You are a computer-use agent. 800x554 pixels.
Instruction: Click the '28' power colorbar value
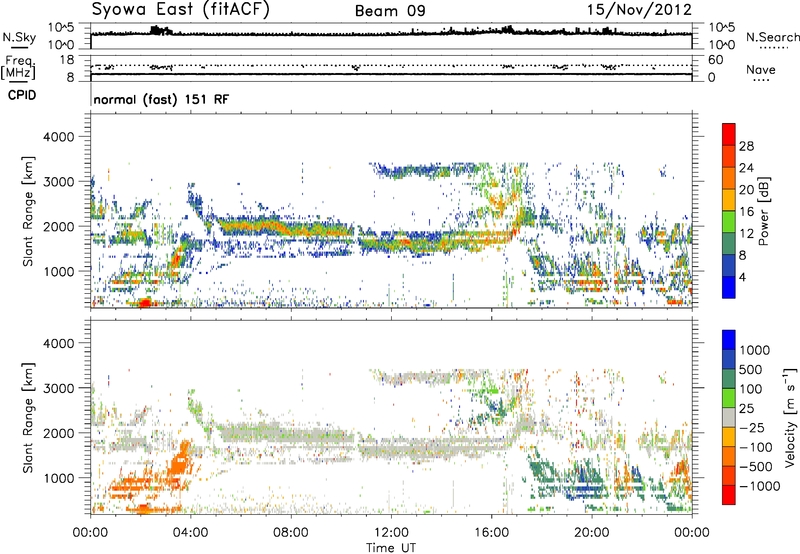746,146
